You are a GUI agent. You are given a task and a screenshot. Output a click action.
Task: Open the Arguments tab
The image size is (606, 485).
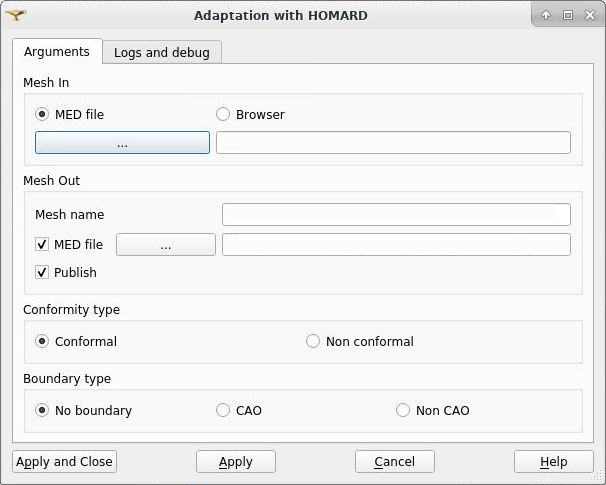[57, 51]
